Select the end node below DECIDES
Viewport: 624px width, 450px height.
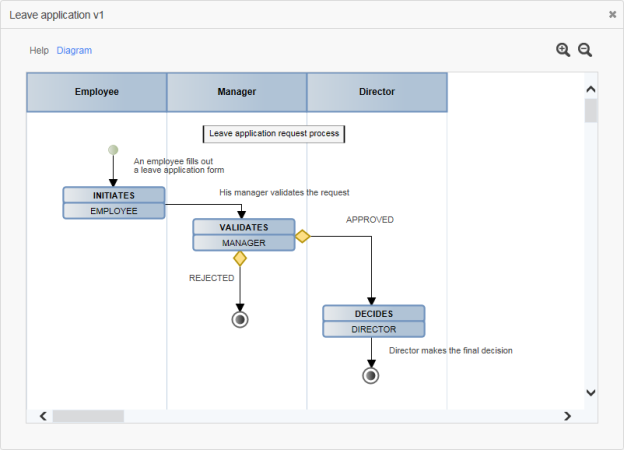coord(371,375)
